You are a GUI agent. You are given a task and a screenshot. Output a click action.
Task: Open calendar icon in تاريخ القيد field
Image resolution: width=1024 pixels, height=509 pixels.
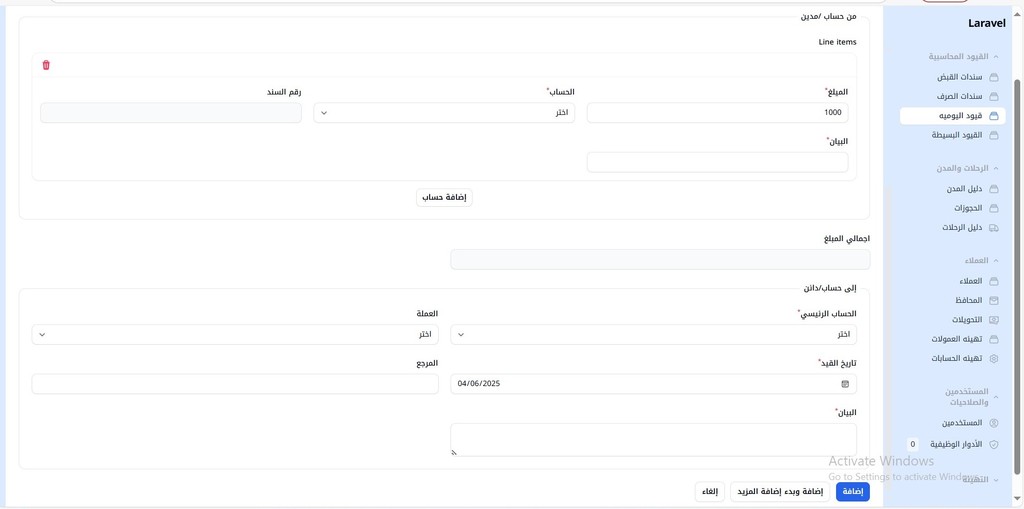coord(845,384)
